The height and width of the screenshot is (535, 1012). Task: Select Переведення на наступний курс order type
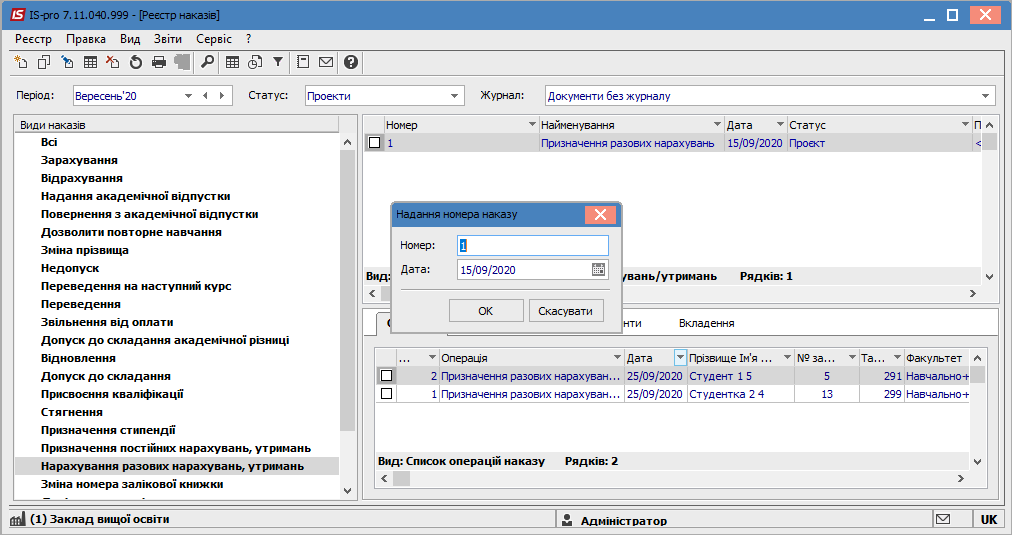[136, 286]
